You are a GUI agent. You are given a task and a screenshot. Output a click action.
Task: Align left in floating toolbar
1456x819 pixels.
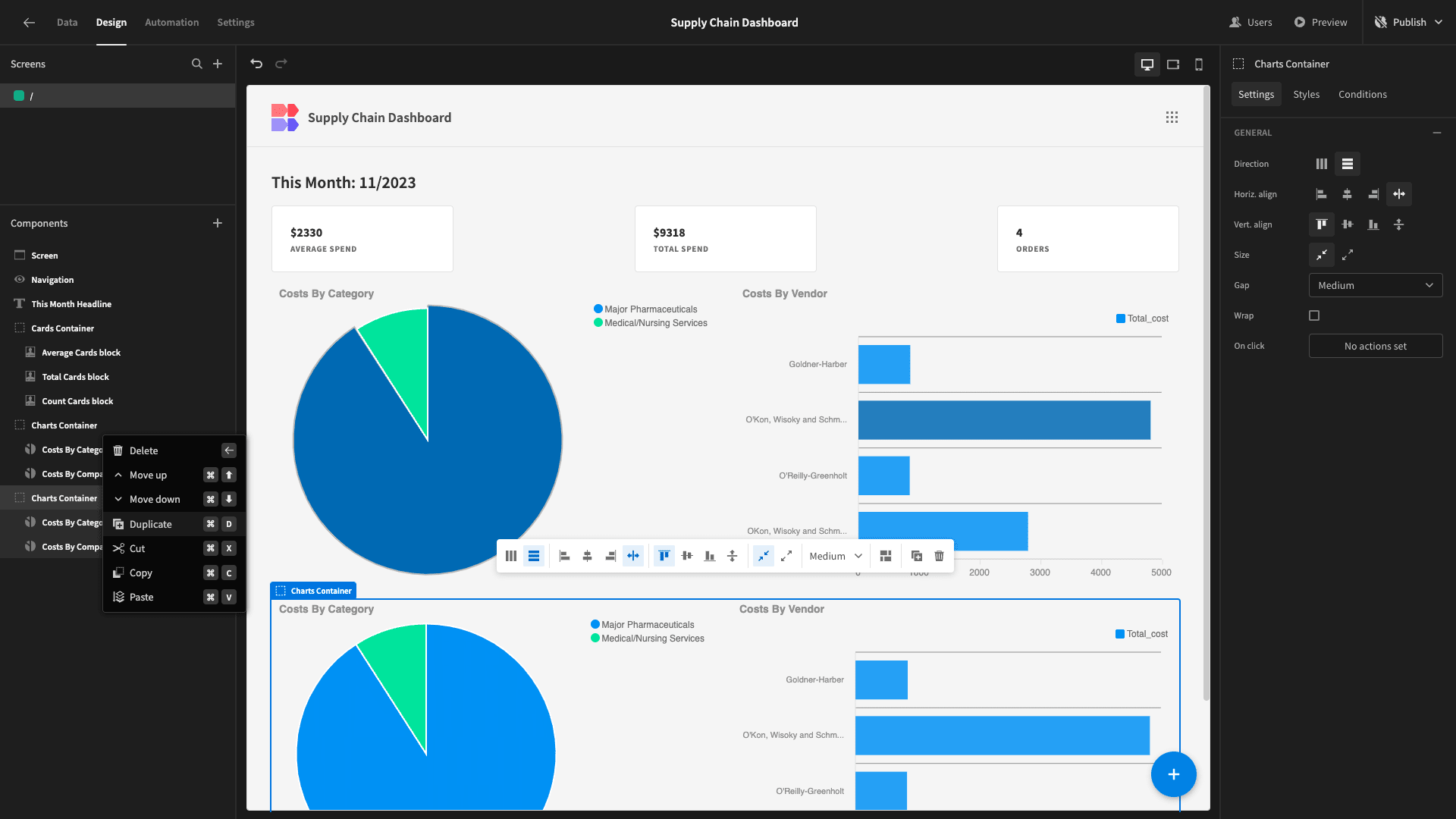click(x=564, y=556)
